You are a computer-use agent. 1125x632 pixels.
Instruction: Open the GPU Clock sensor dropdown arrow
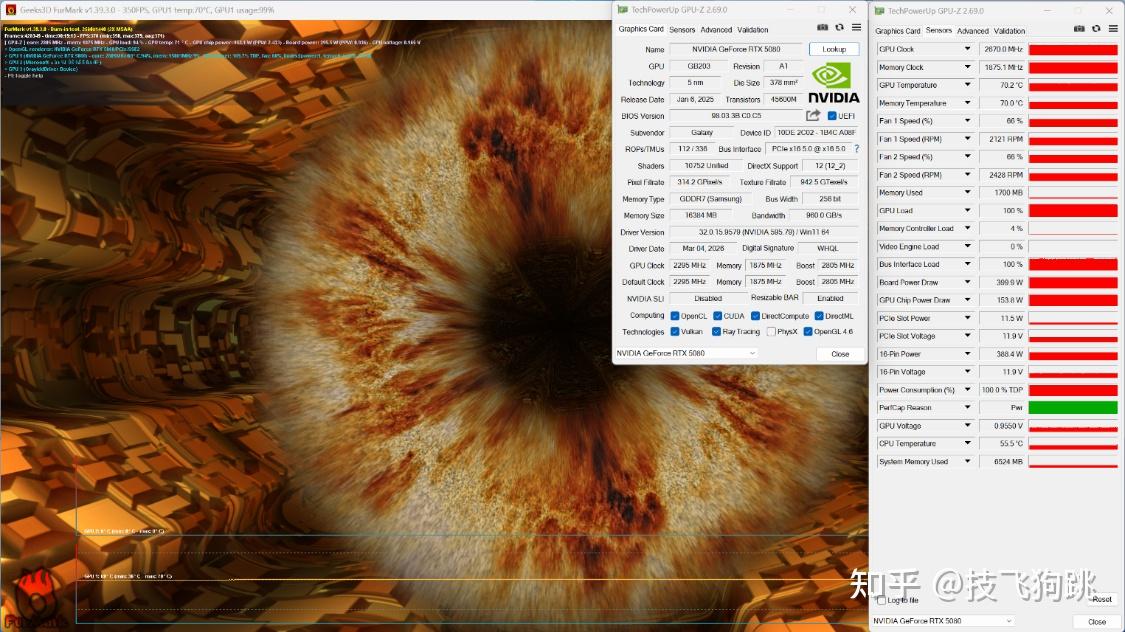[967, 49]
